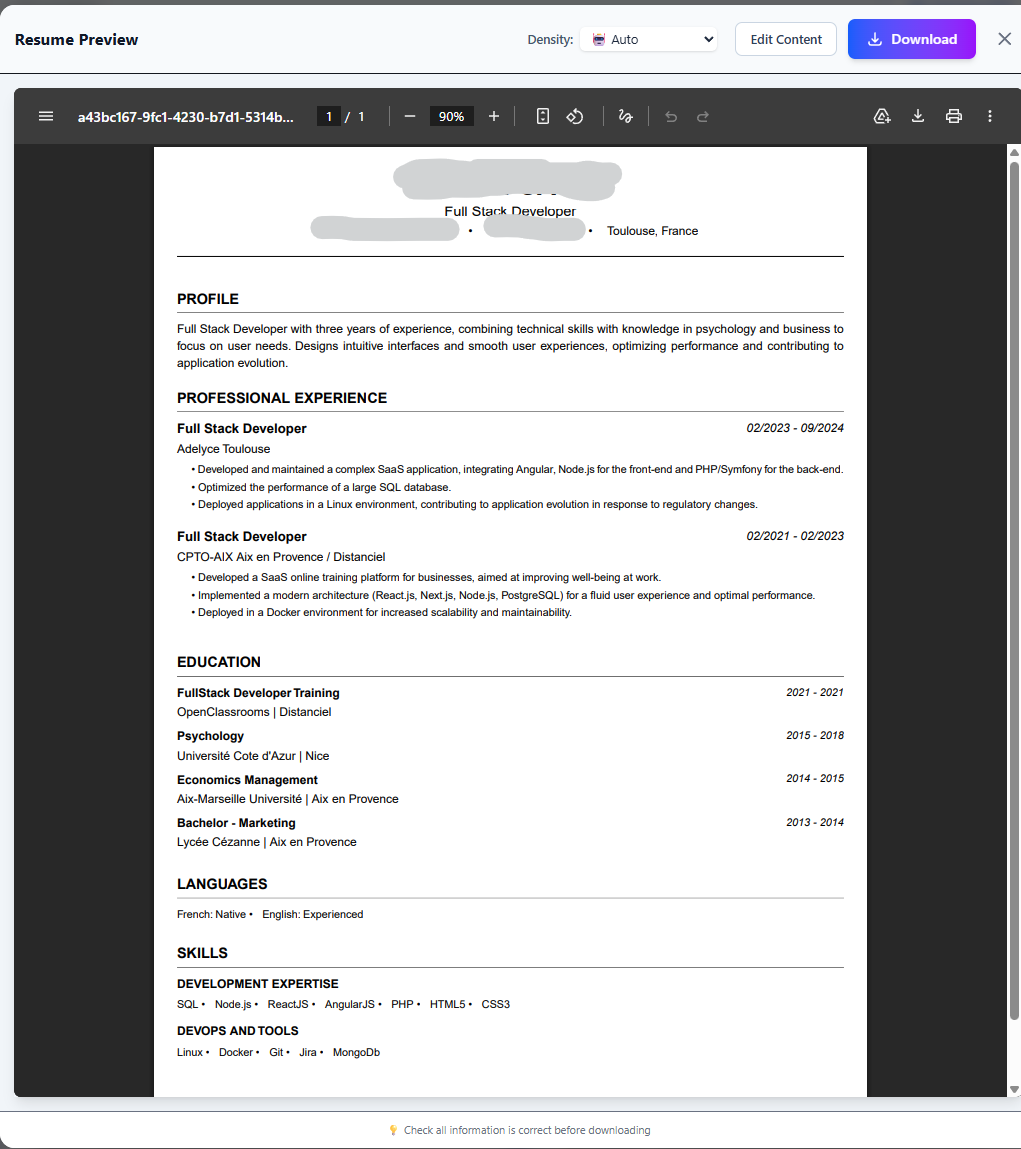Click the year range 2015 - 2018
The height and width of the screenshot is (1149, 1021).
tap(814, 735)
